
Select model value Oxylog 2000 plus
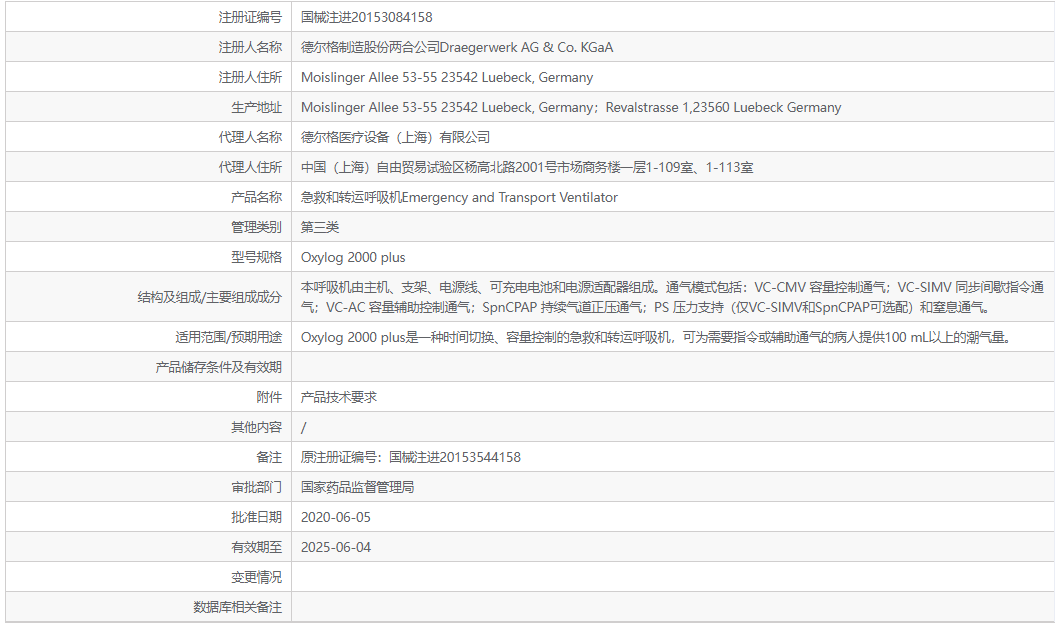coord(353,257)
